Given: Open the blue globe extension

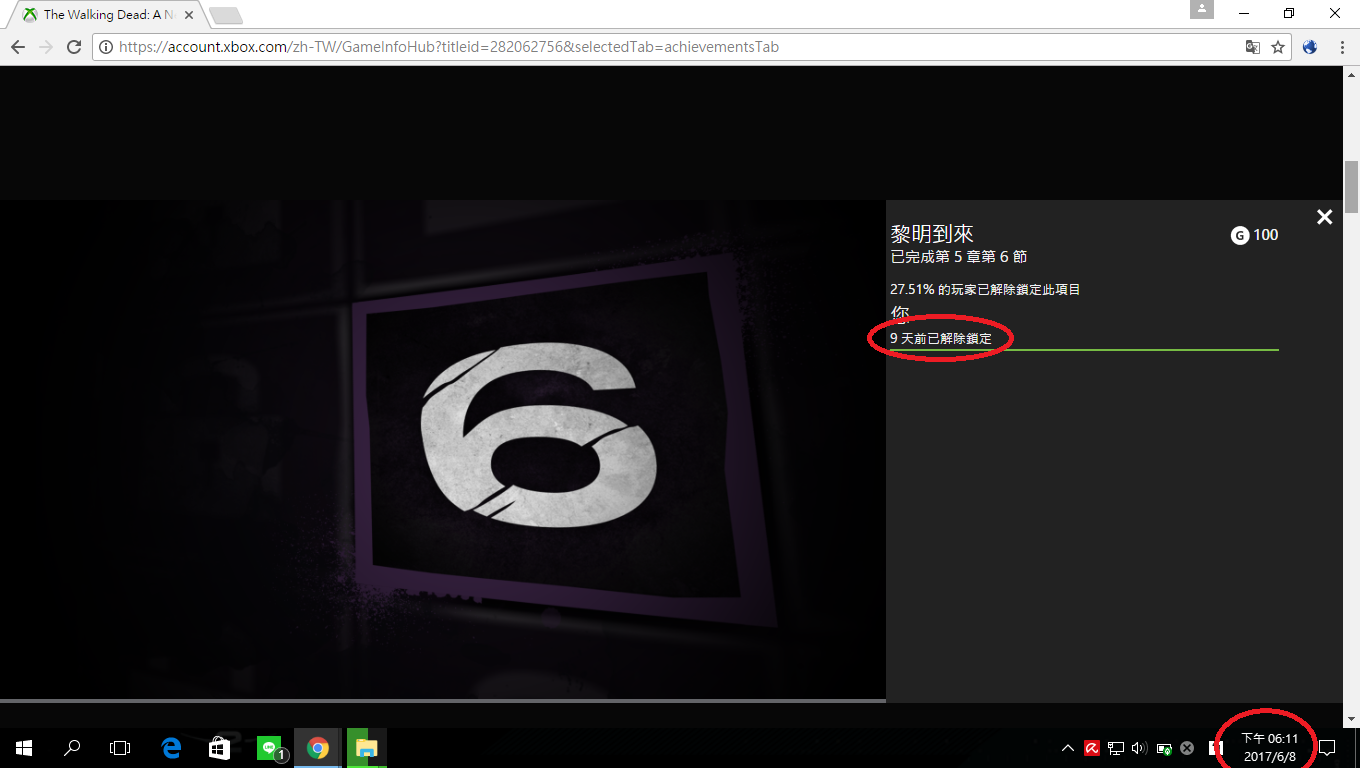Looking at the screenshot, I should [x=1311, y=47].
